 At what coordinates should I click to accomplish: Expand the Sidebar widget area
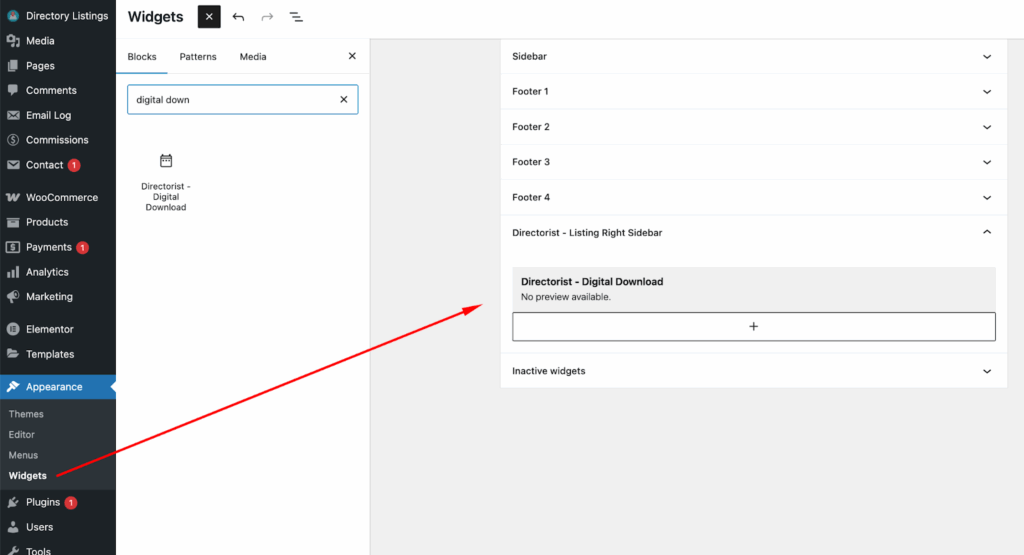tap(753, 57)
